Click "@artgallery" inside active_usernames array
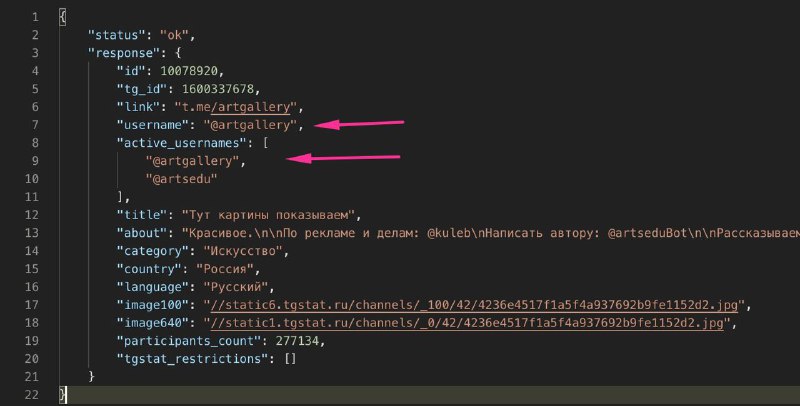The width and height of the screenshot is (800, 406). click(x=192, y=161)
